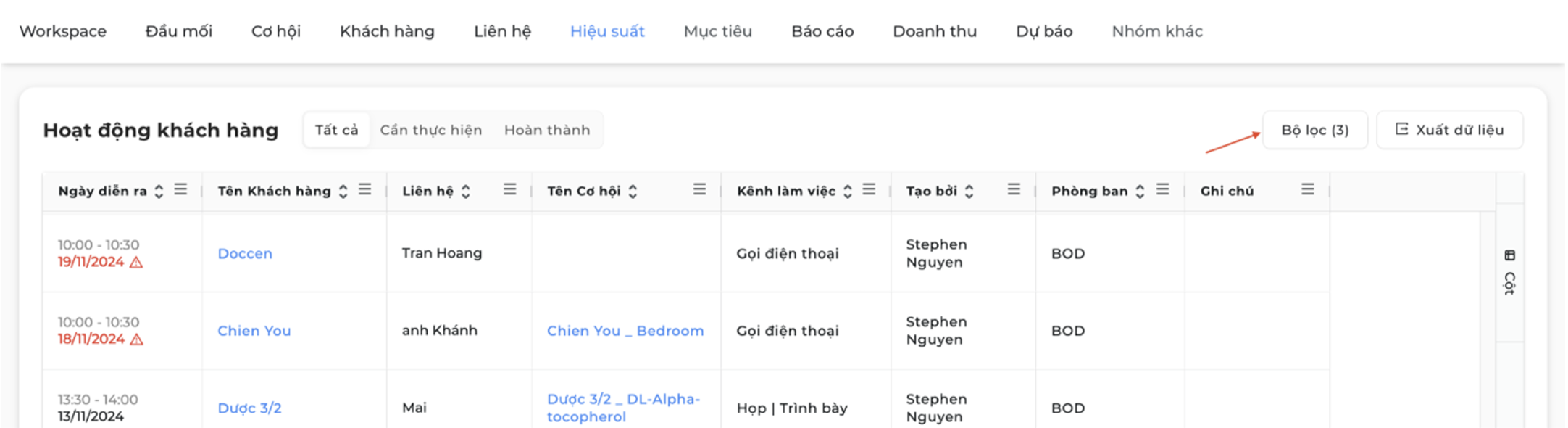Sort by Phòng ban column arrows
The width and height of the screenshot is (1568, 428).
(x=1140, y=192)
